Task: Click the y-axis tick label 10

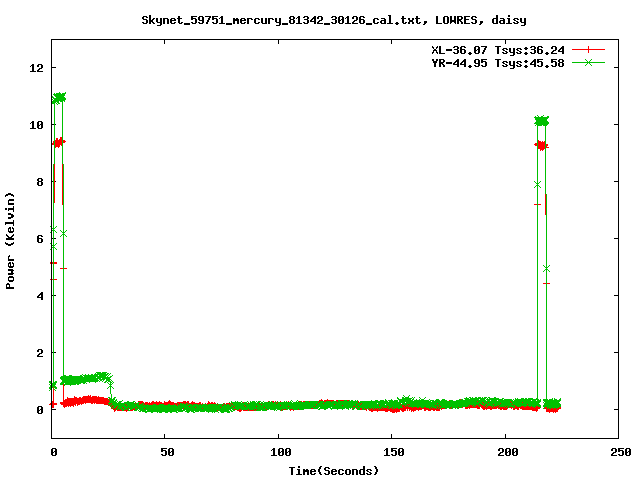Action: tap(36, 125)
